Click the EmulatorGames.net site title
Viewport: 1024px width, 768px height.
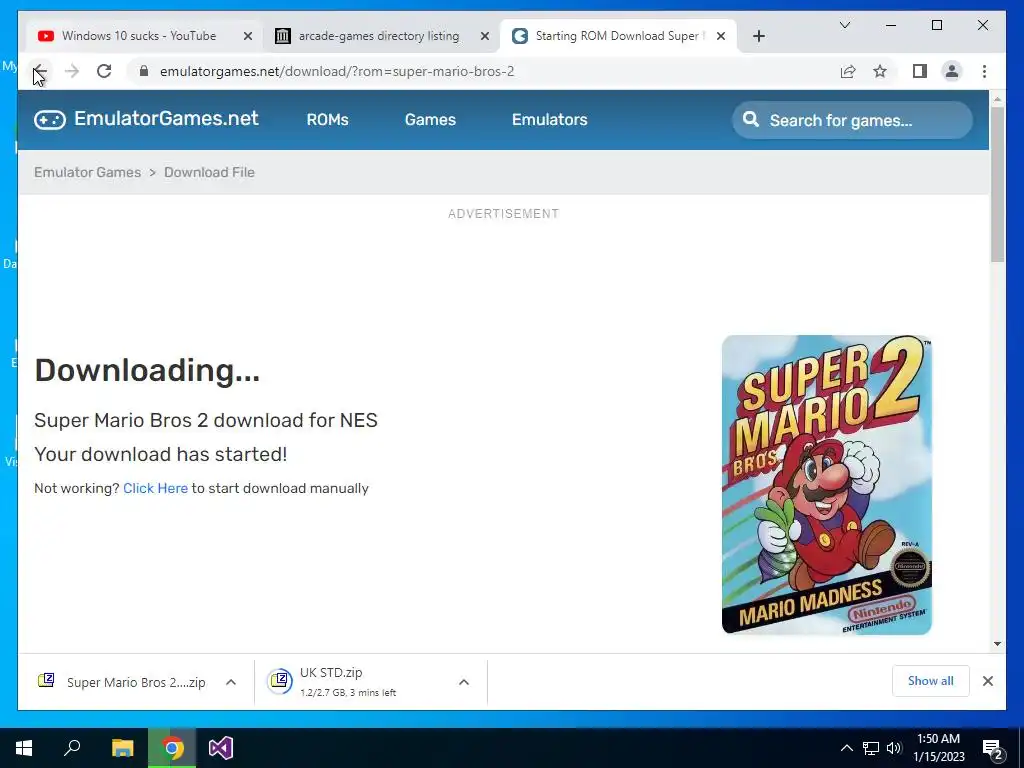[166, 118]
